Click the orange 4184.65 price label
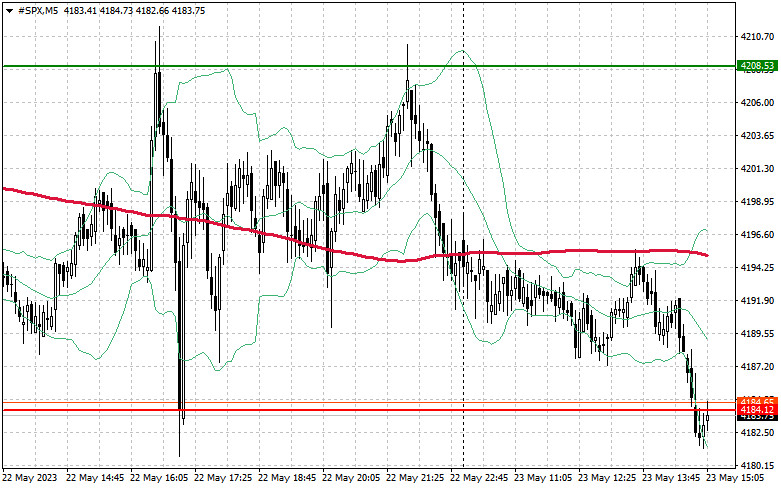 click(x=757, y=401)
